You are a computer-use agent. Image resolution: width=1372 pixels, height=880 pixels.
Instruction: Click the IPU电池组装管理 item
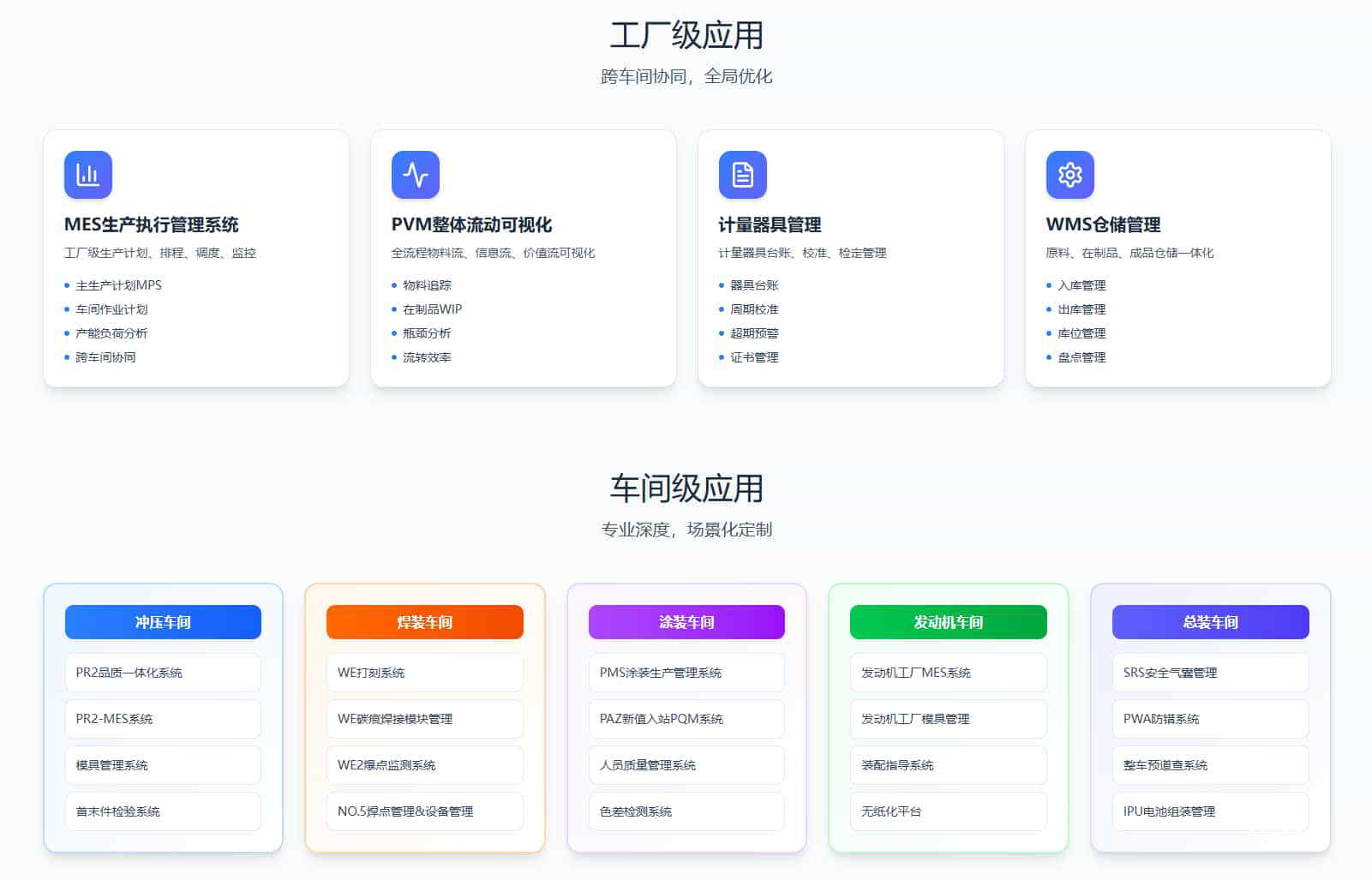(x=1210, y=811)
